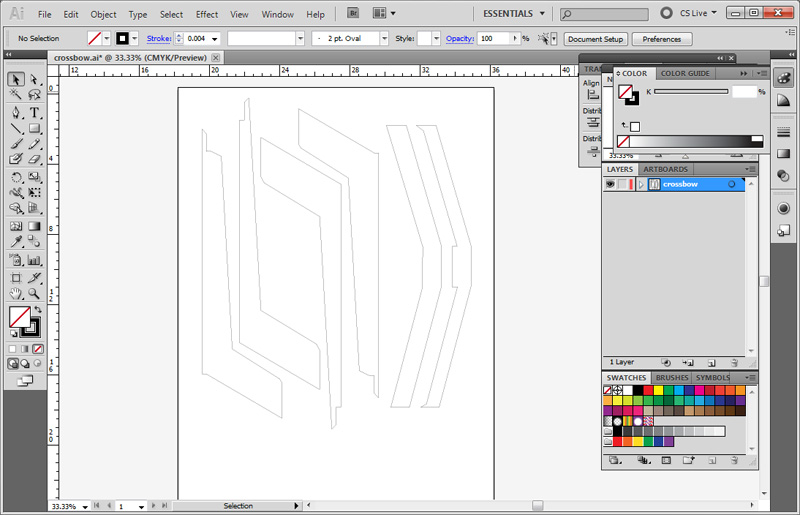Select the Rotate tool
Image resolution: width=800 pixels, height=515 pixels.
[x=16, y=177]
